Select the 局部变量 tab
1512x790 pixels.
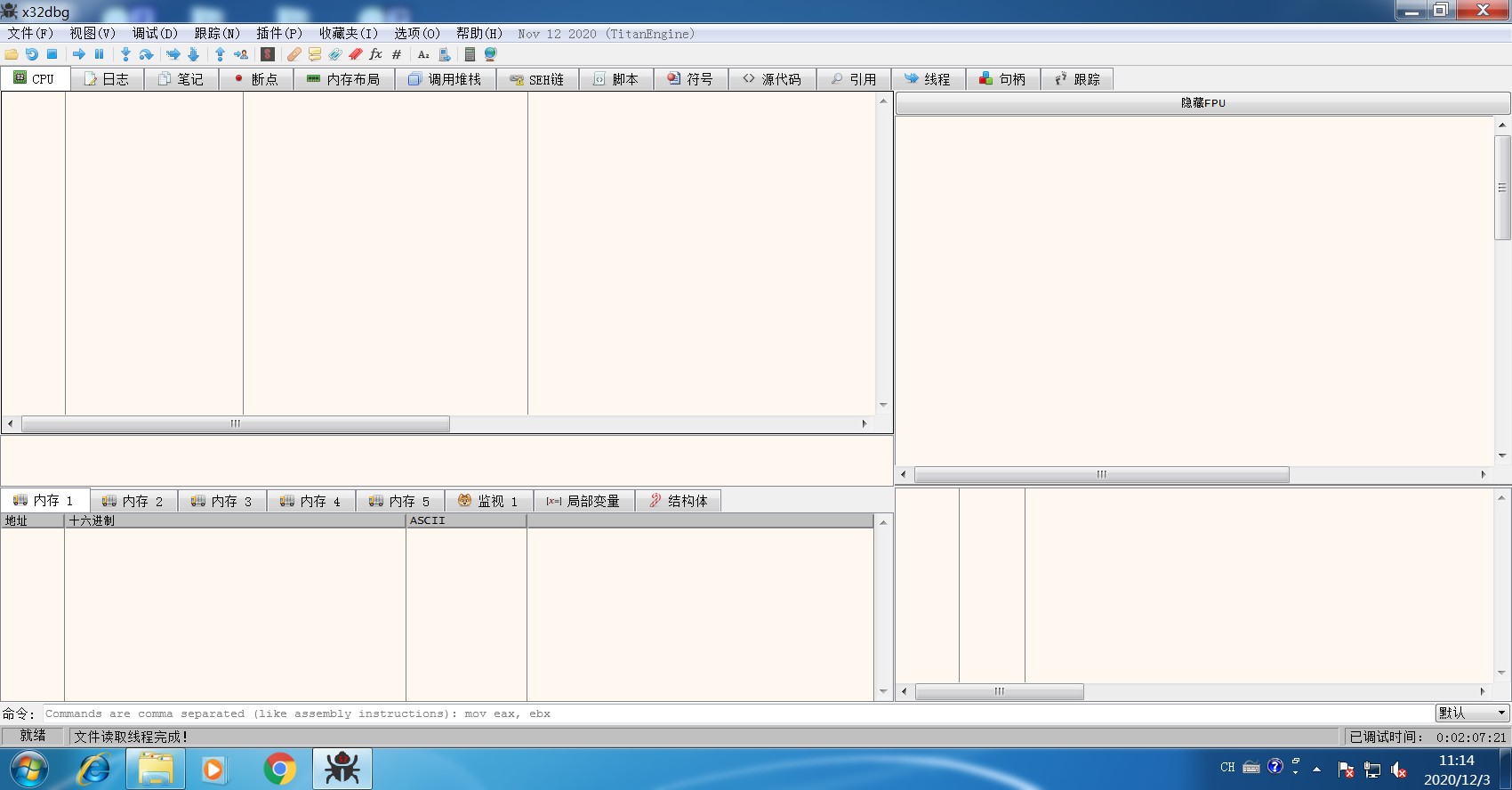coord(583,501)
